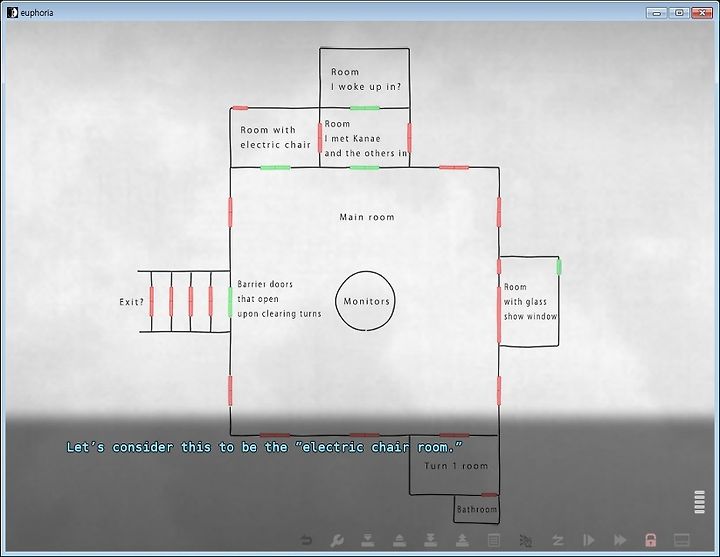Screen dimensions: 720x557
Task: Click the 'Room I met Kanae and the others in' label
Action: click(366, 139)
